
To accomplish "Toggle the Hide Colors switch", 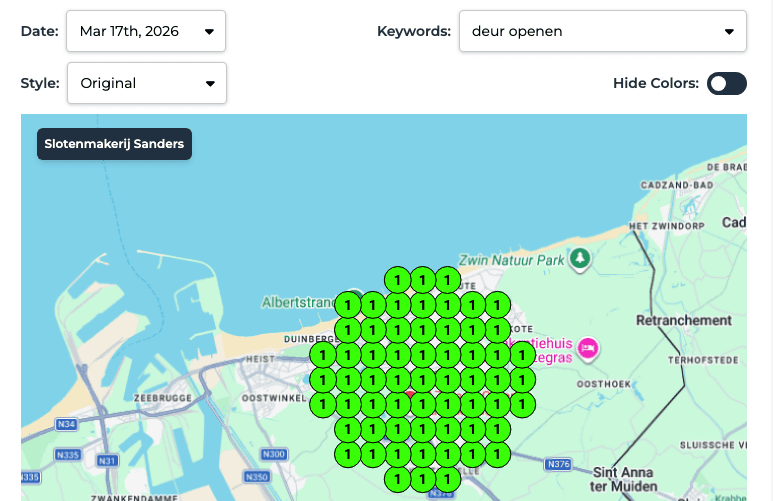I will tap(727, 83).
